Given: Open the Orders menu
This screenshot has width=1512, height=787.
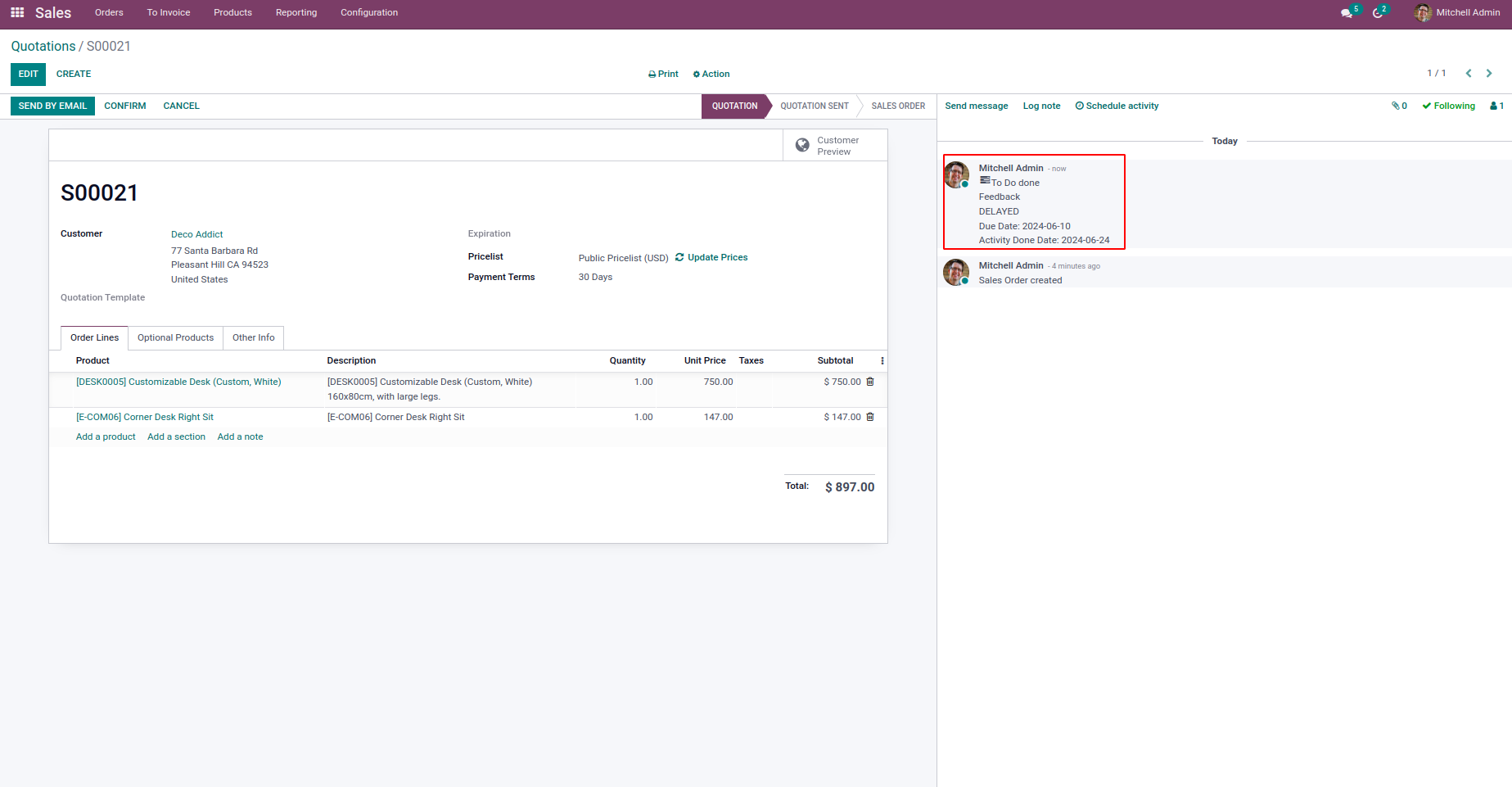Looking at the screenshot, I should click(109, 12).
